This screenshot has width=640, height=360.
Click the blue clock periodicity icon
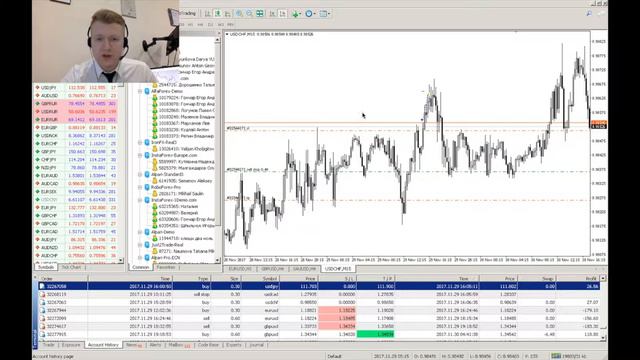(x=309, y=14)
